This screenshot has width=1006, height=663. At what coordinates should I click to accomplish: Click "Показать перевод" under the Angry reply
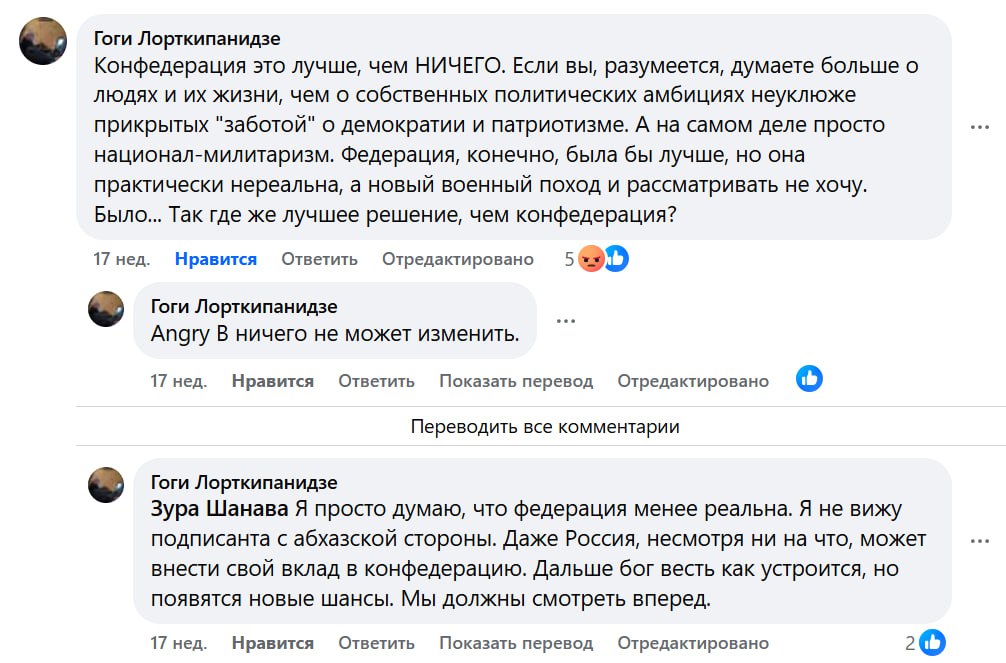(x=516, y=381)
